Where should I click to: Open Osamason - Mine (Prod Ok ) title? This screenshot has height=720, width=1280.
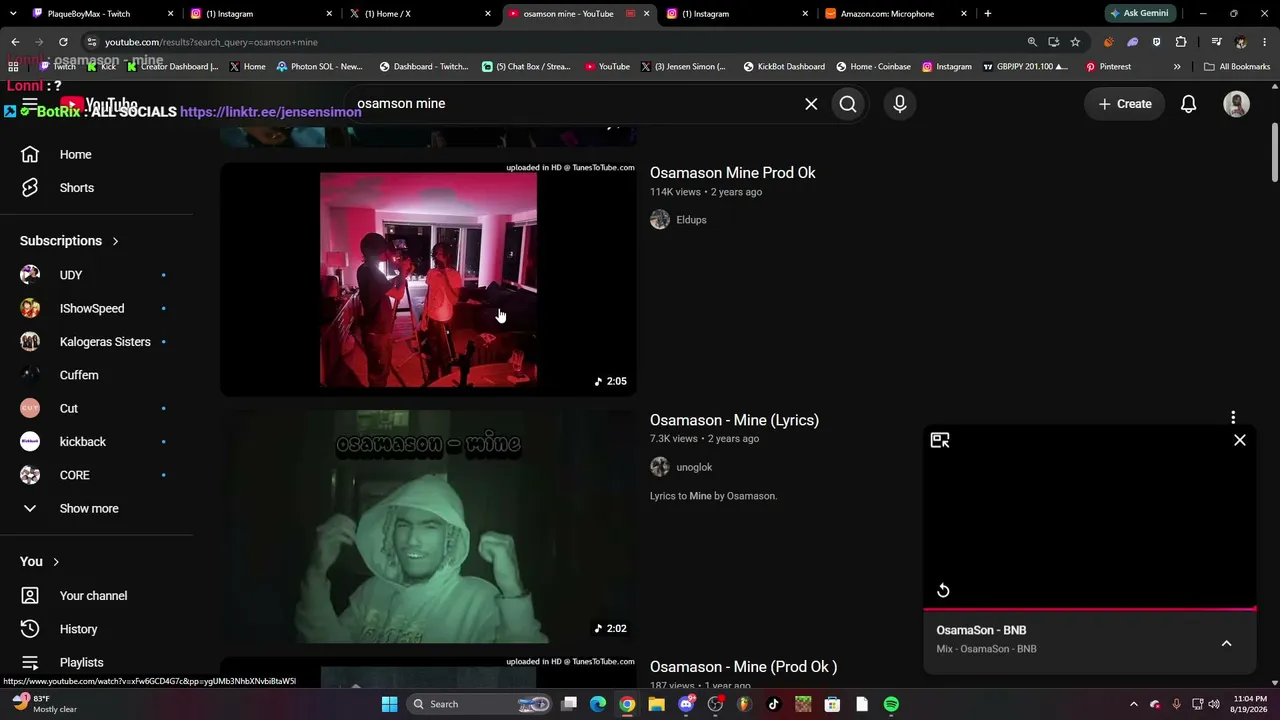click(x=743, y=667)
